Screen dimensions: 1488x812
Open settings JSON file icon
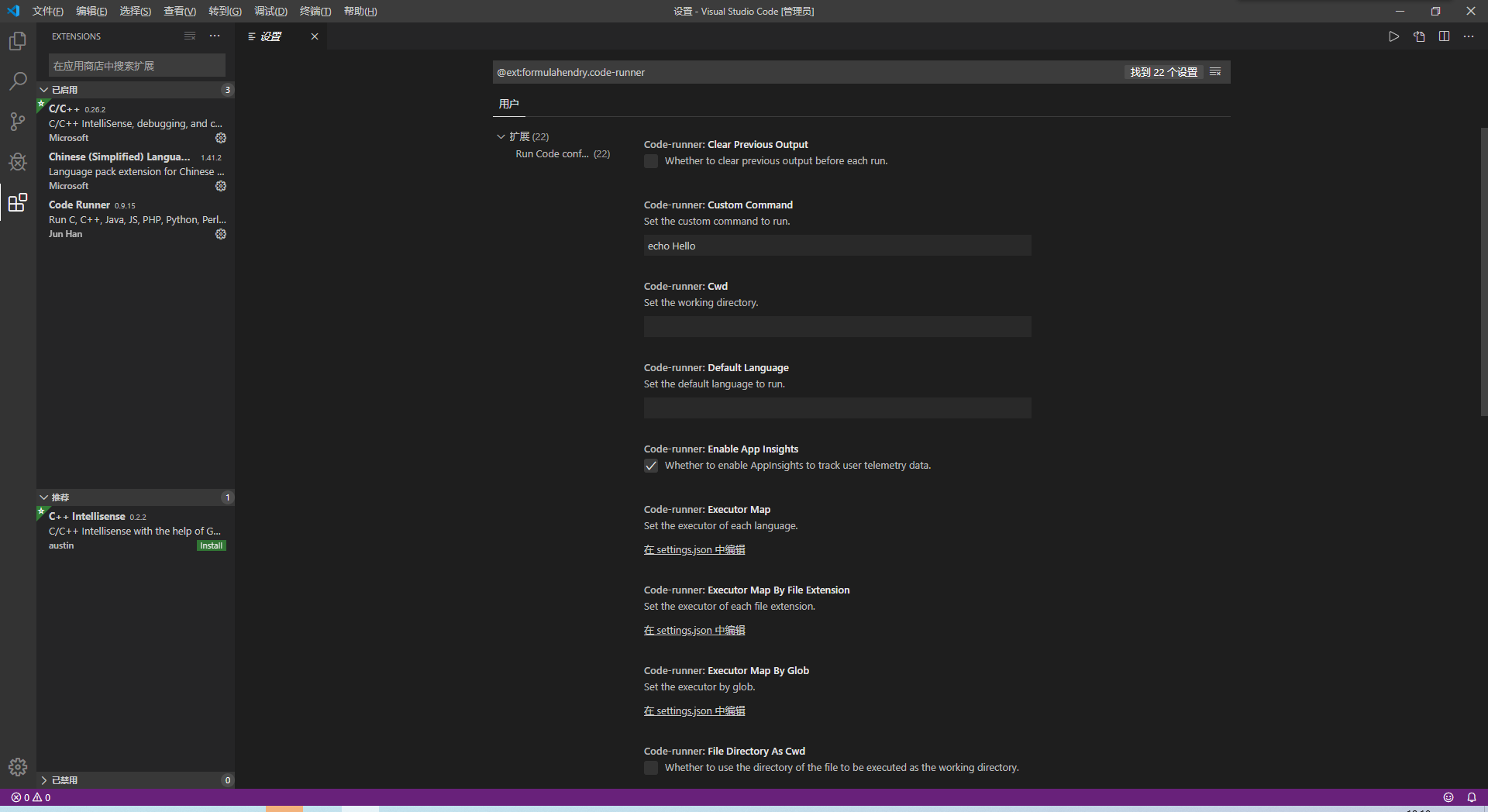(1419, 36)
